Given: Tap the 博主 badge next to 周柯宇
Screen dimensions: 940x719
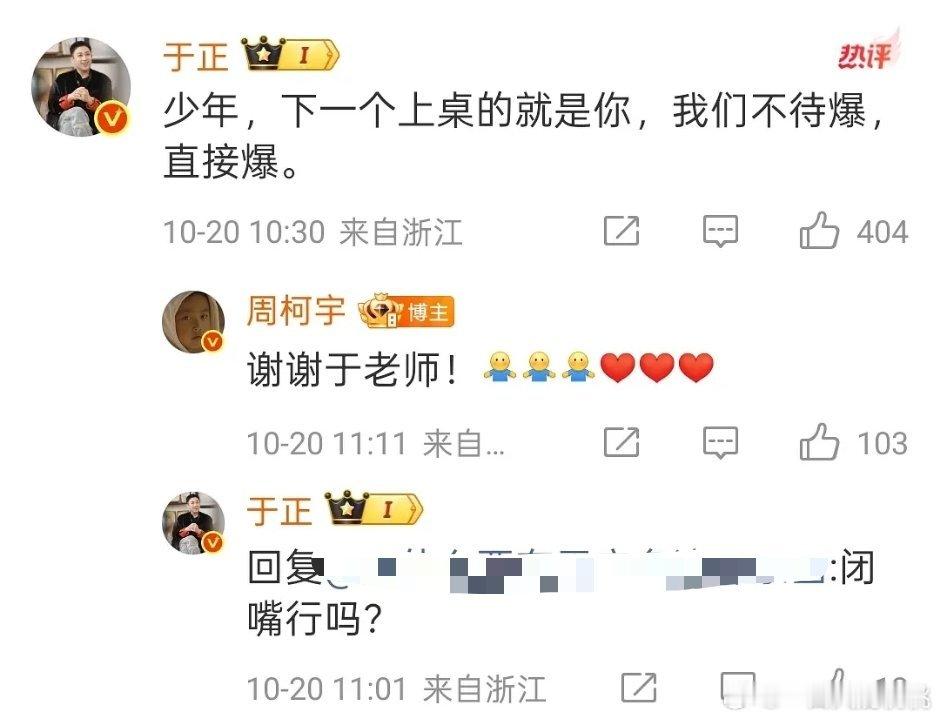Looking at the screenshot, I should pyautogui.click(x=406, y=311).
